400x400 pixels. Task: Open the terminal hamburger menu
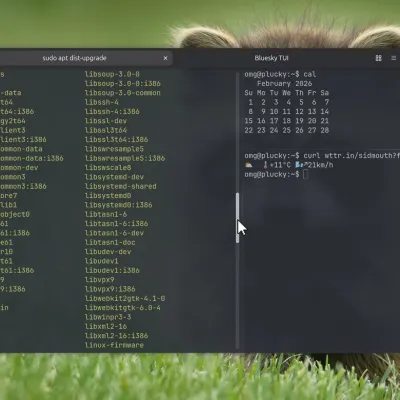pyautogui.click(x=394, y=58)
